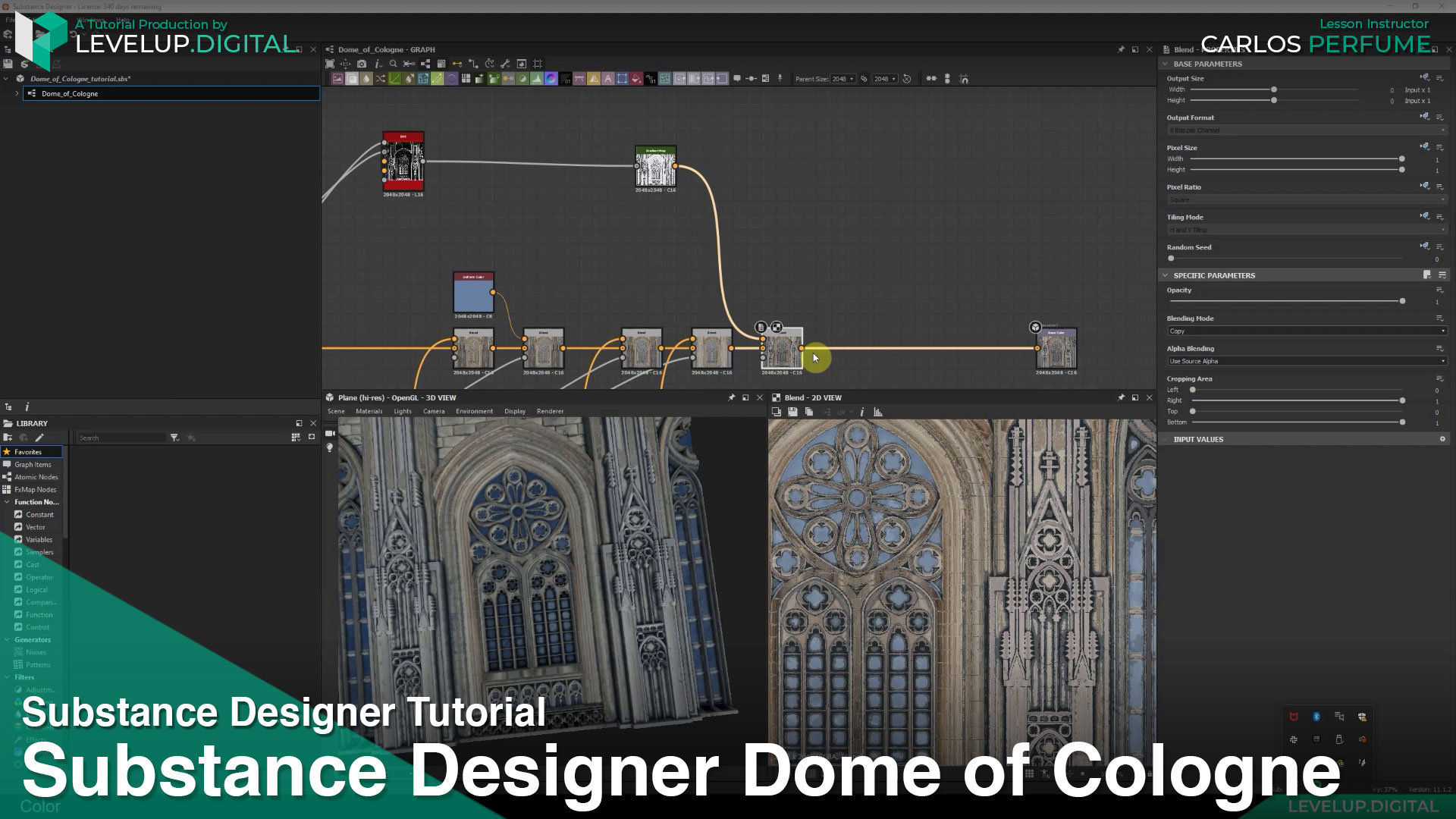Add an FX-Map node from toolbar
Viewport: 1456px width, 819px height.
click(x=466, y=79)
